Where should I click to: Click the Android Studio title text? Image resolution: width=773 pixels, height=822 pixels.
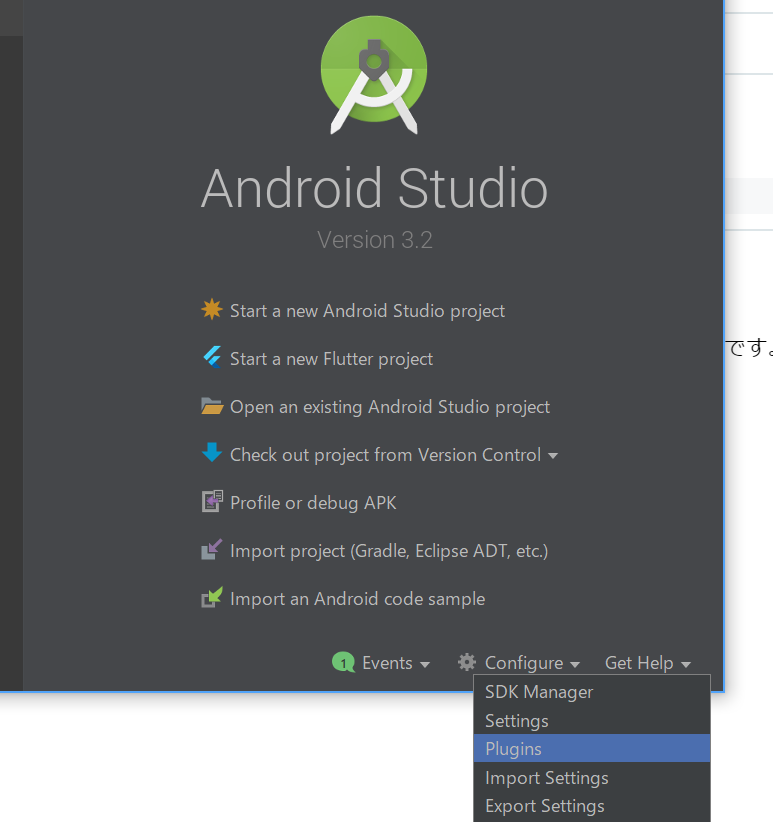[x=374, y=188]
